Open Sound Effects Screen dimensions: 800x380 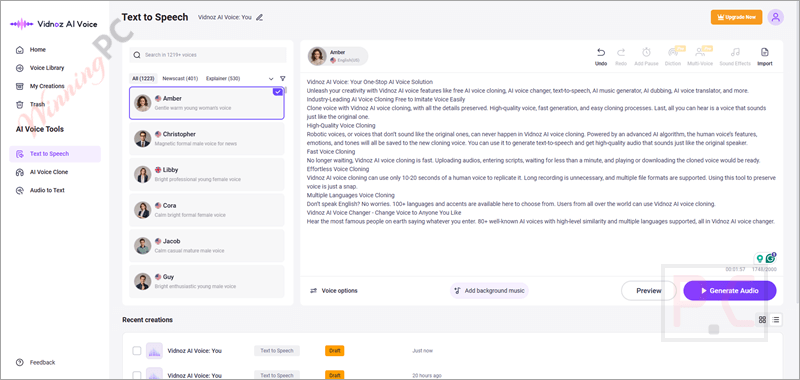pos(735,56)
